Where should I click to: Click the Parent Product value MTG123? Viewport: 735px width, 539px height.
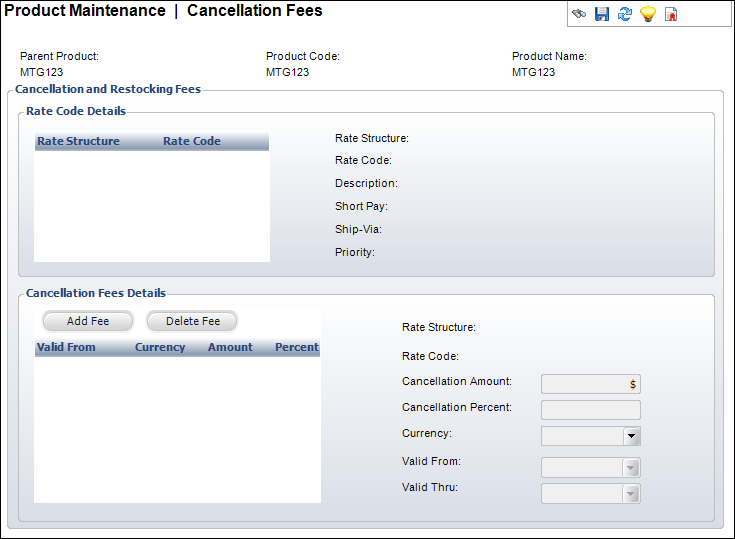point(41,72)
